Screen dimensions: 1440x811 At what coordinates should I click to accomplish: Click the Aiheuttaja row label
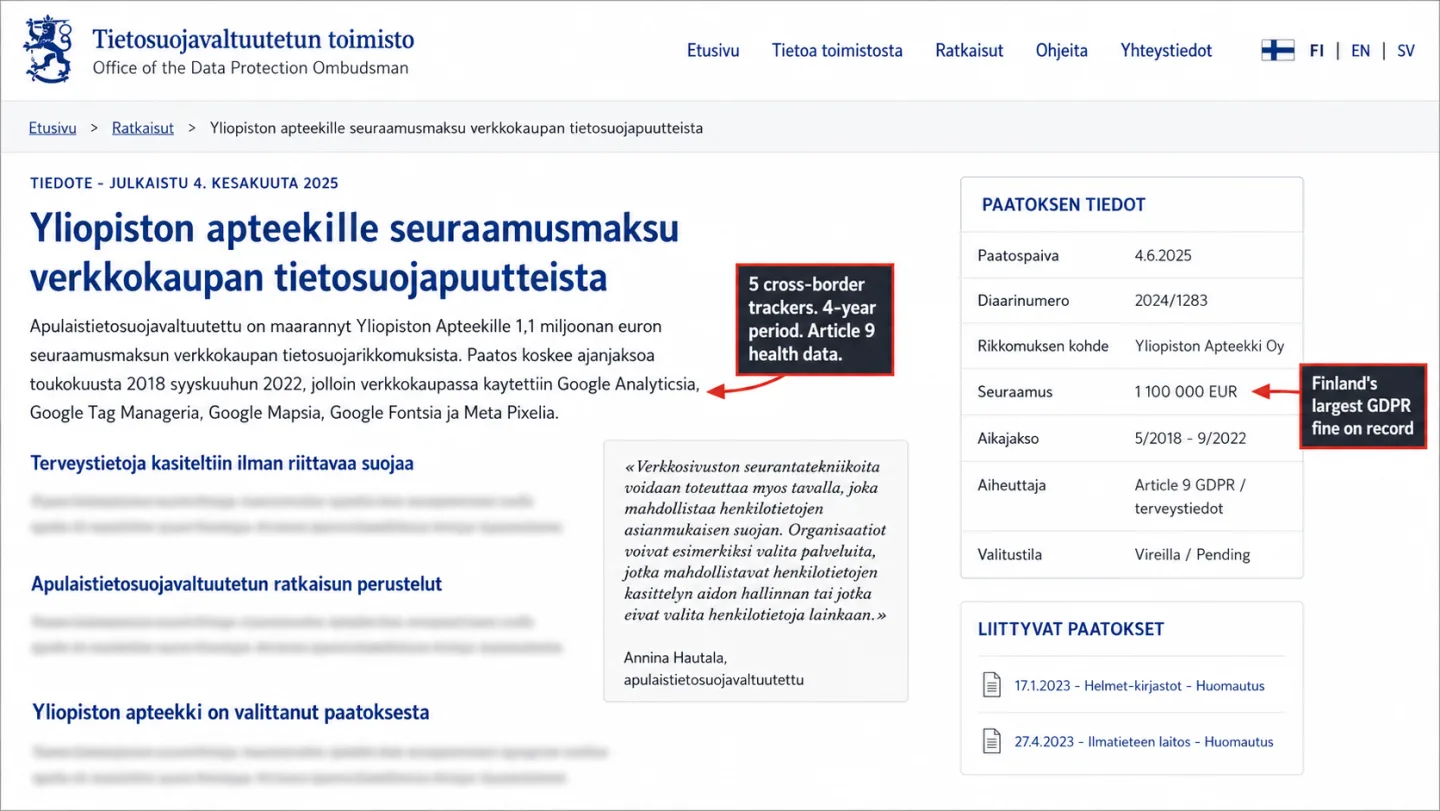[1011, 484]
